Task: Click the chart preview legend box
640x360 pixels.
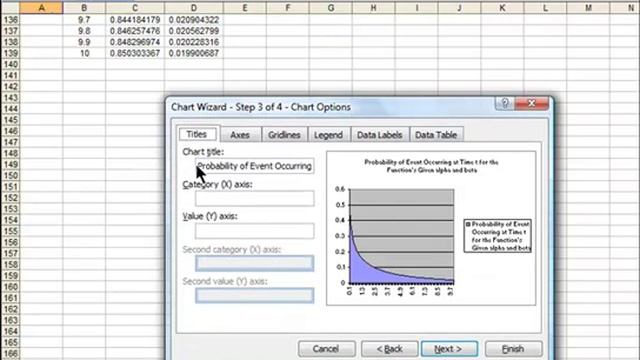Action: (498, 236)
